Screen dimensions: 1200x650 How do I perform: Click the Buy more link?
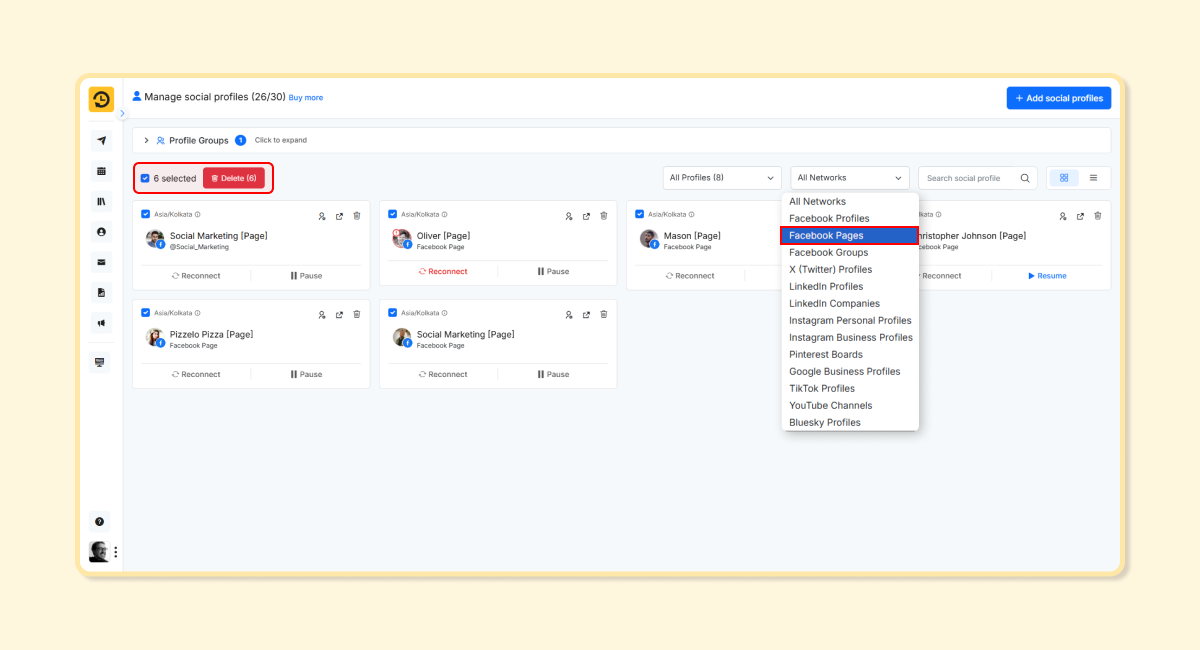306,98
